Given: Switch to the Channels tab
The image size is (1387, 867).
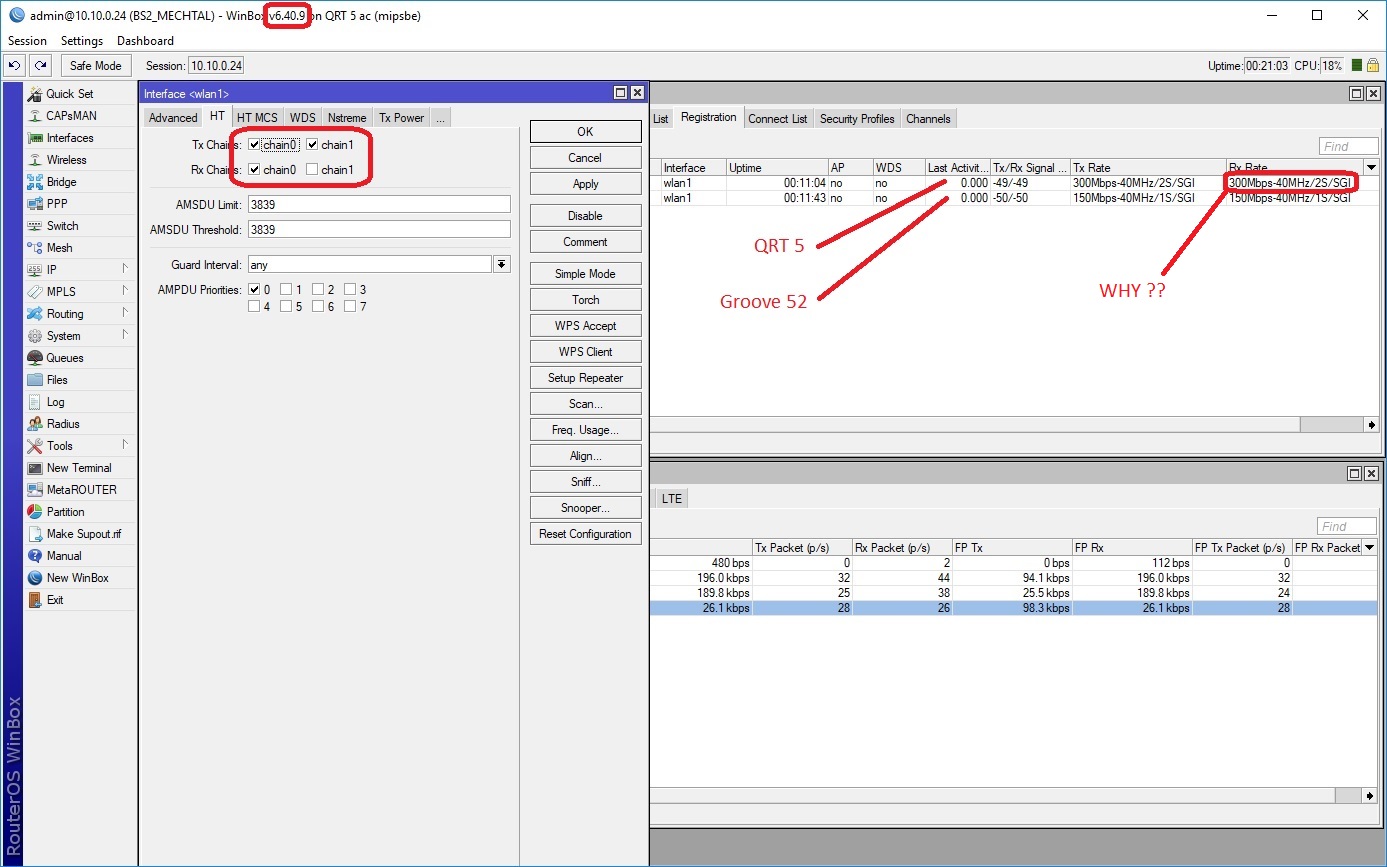Looking at the screenshot, I should [928, 119].
